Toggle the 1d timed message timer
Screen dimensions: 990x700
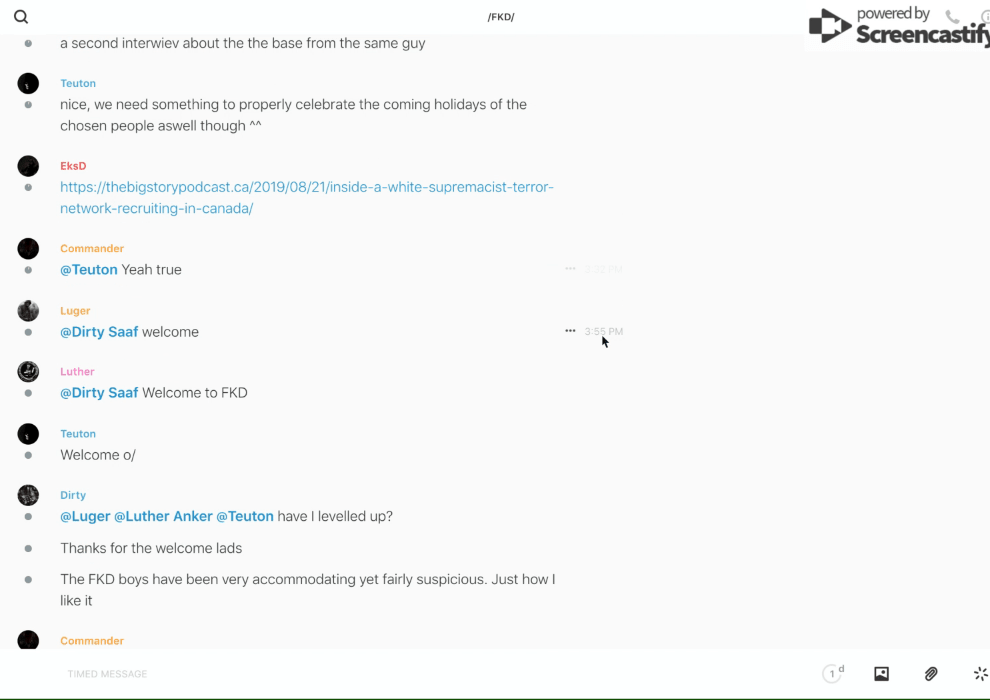833,674
